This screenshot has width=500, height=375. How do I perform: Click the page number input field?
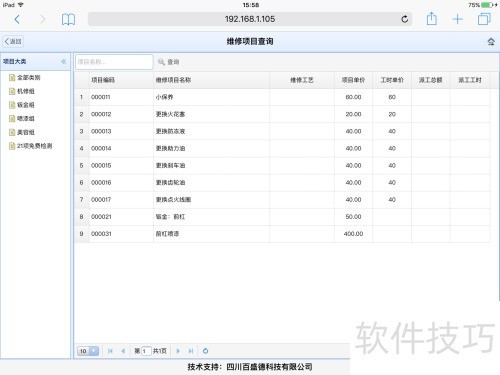coord(146,351)
